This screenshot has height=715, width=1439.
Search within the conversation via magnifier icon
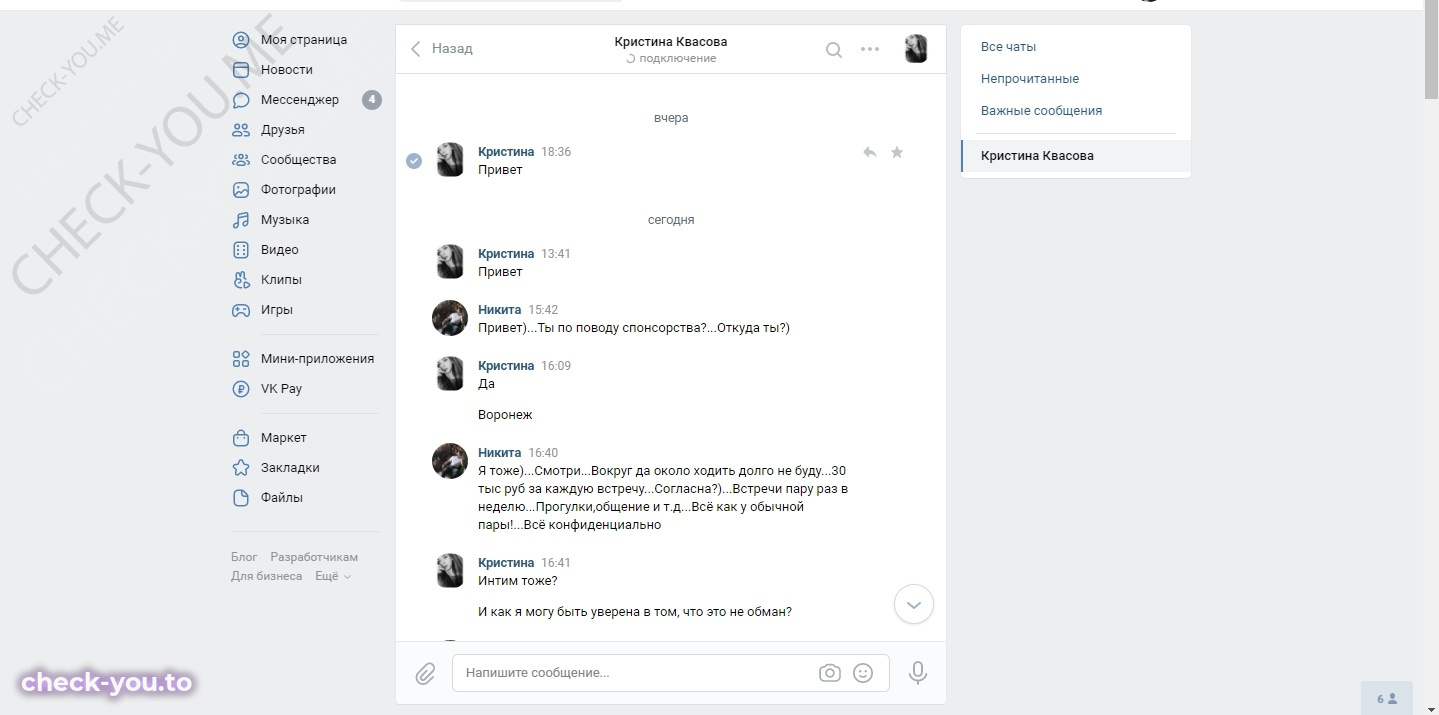pyautogui.click(x=833, y=49)
